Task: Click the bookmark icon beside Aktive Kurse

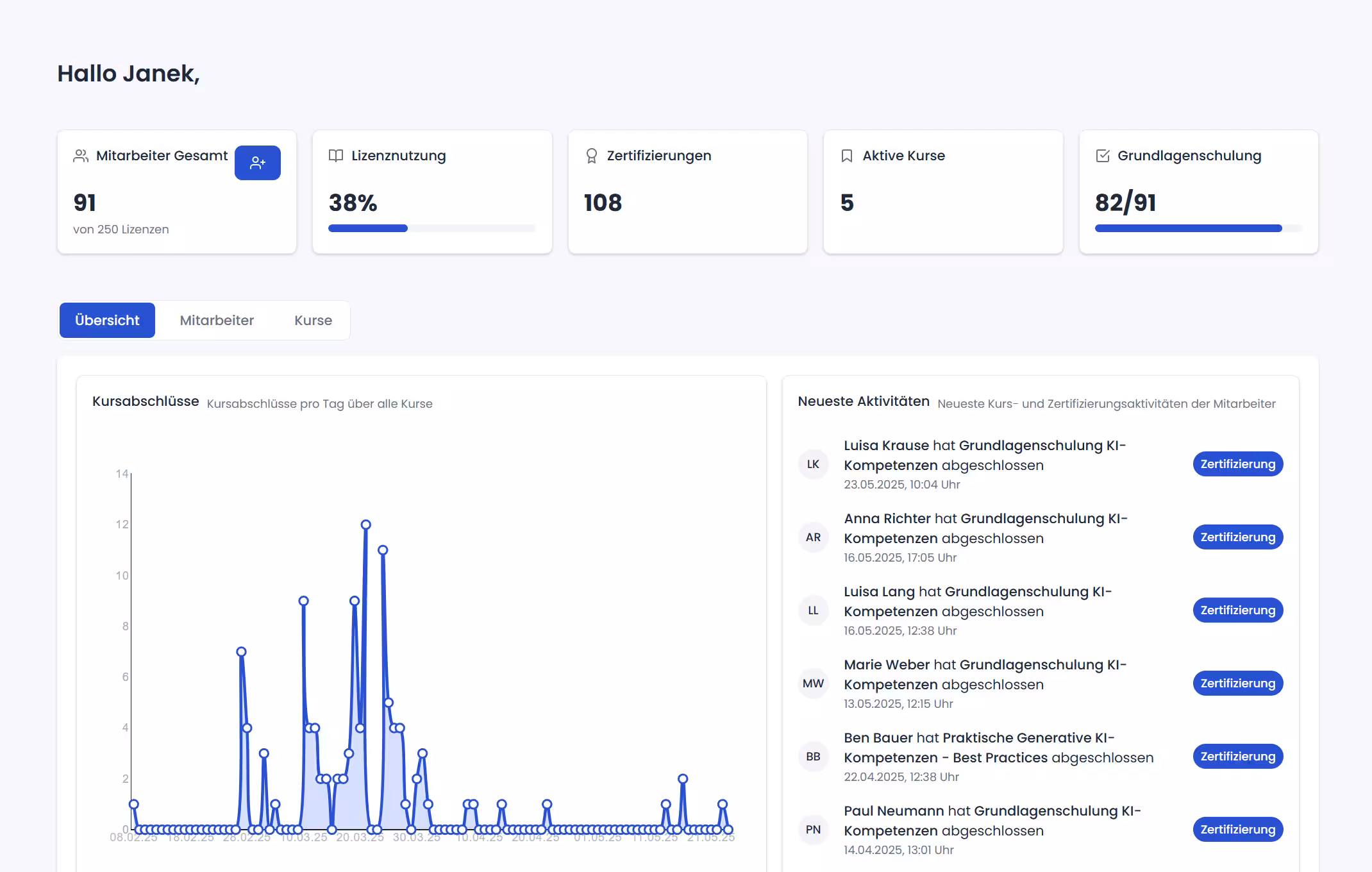Action: (846, 156)
